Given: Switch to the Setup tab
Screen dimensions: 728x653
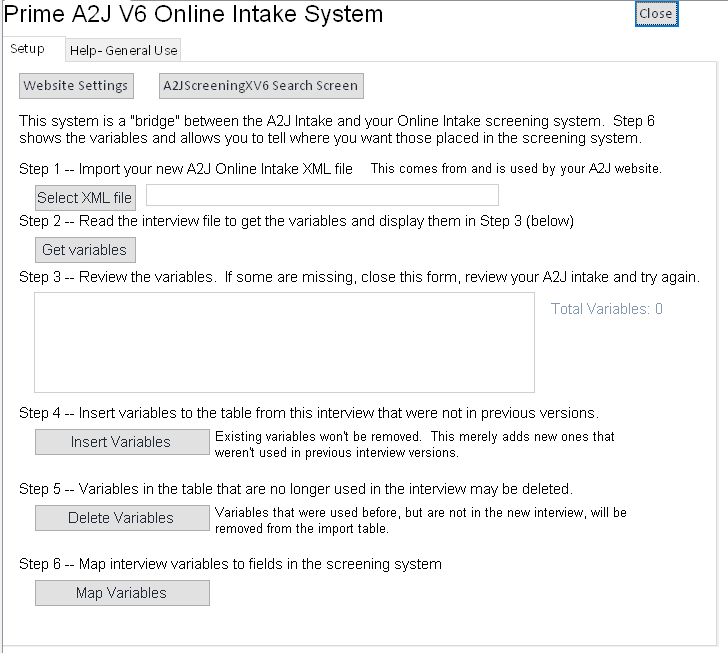Looking at the screenshot, I should 28,49.
